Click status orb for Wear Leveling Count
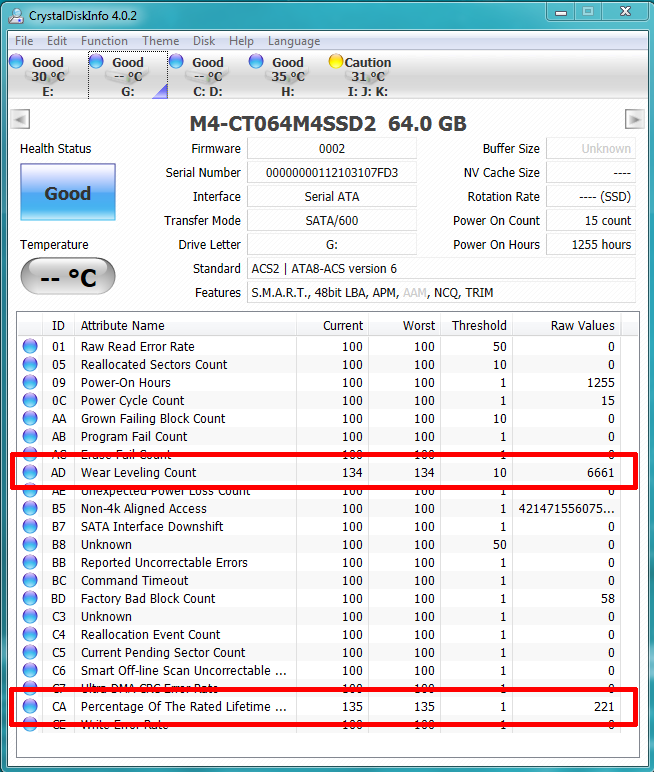 [30, 472]
